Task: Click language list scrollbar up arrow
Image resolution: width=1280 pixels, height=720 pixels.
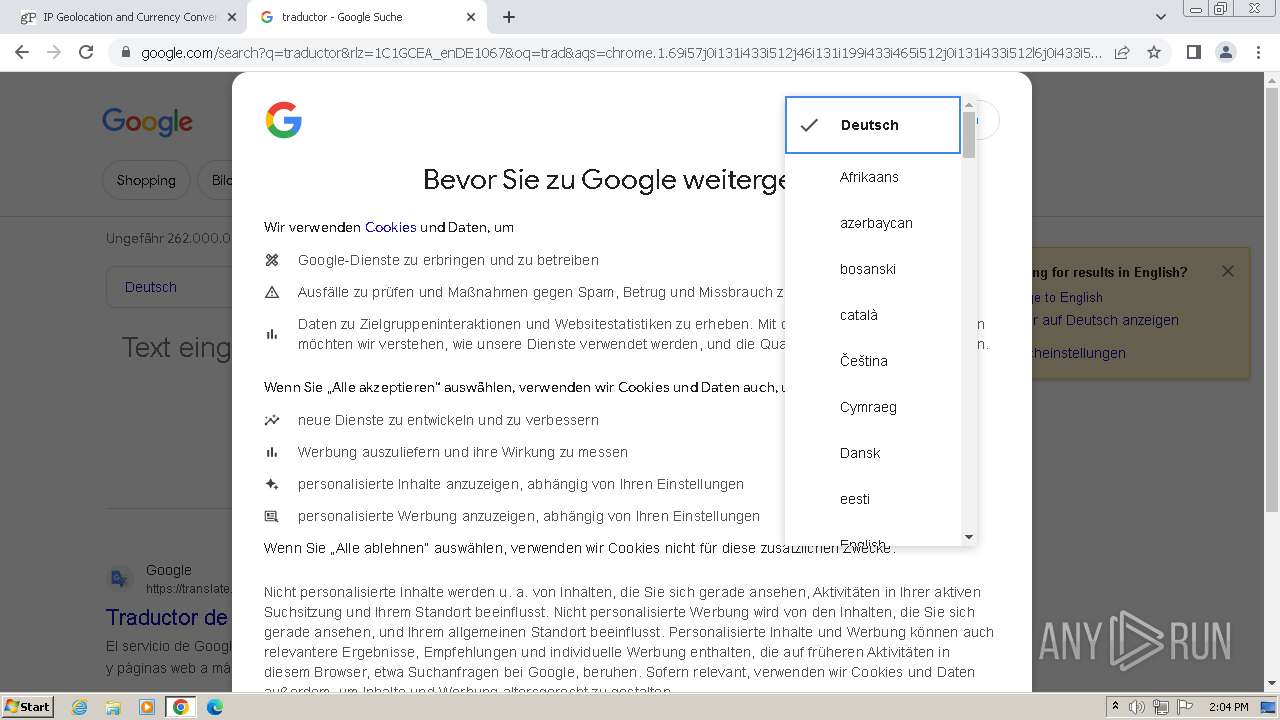Action: pos(968,104)
